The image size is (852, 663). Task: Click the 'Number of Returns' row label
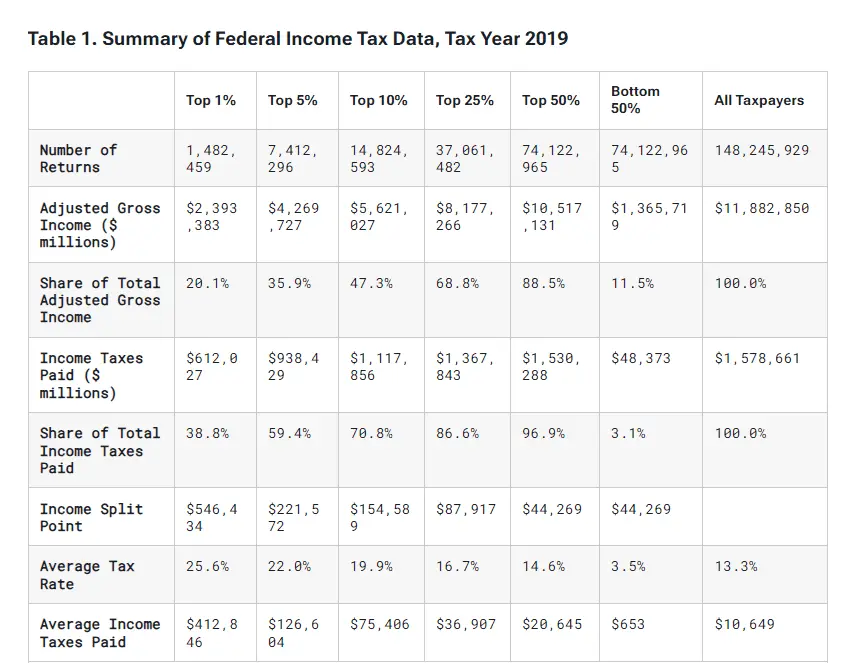point(78,158)
